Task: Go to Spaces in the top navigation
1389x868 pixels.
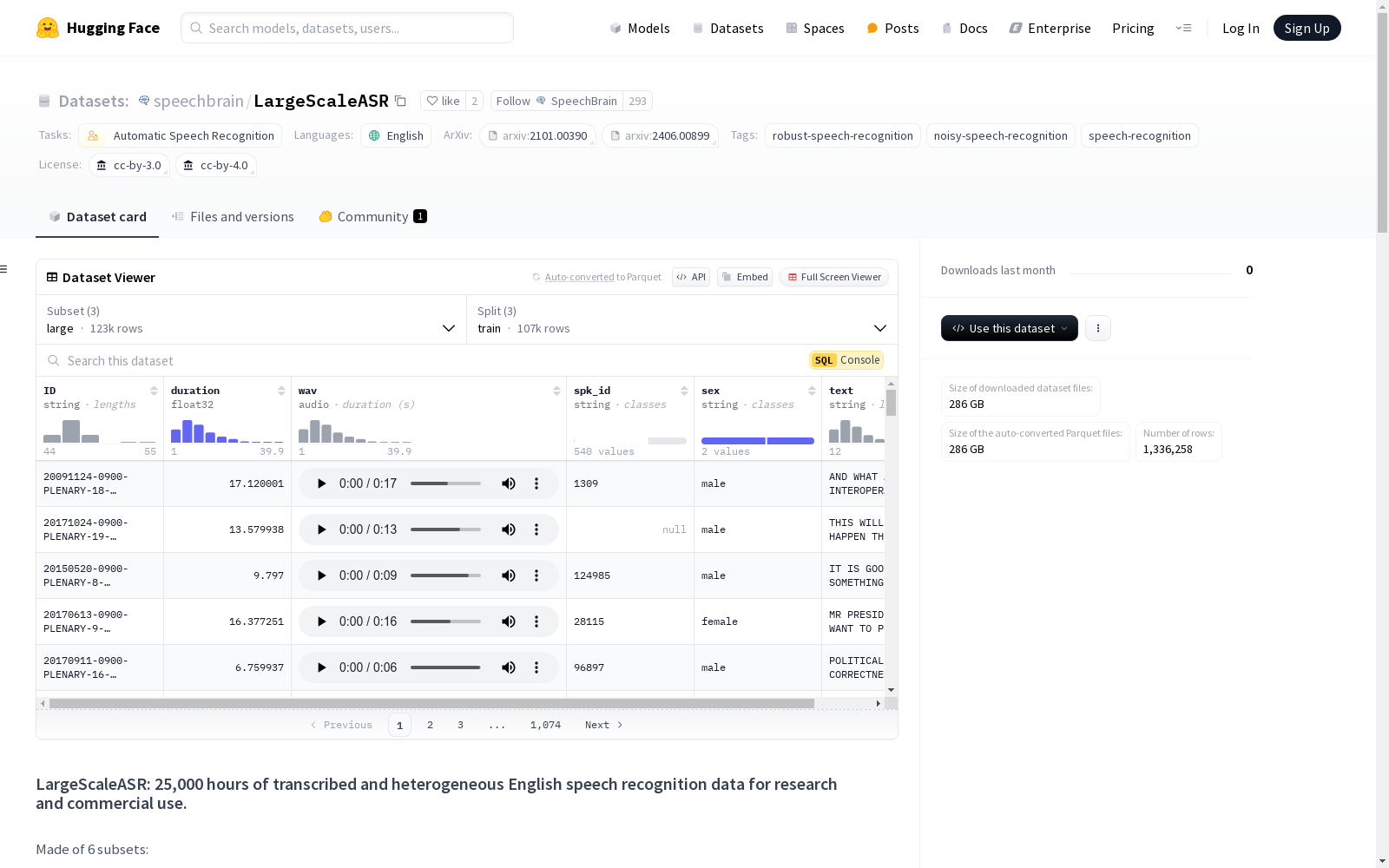Action: pyautogui.click(x=815, y=28)
